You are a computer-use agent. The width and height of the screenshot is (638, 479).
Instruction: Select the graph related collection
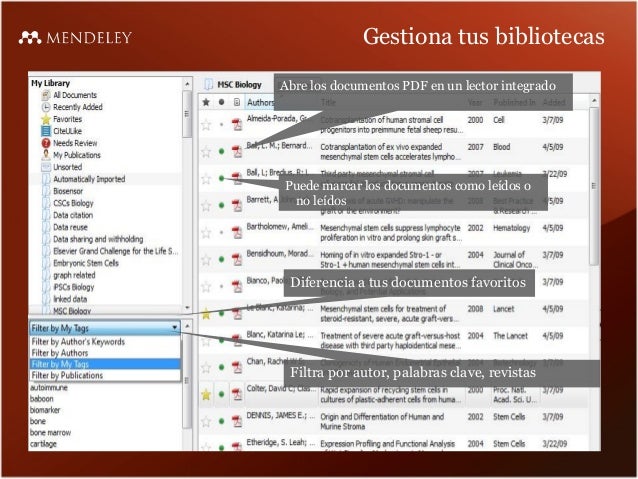click(x=74, y=275)
